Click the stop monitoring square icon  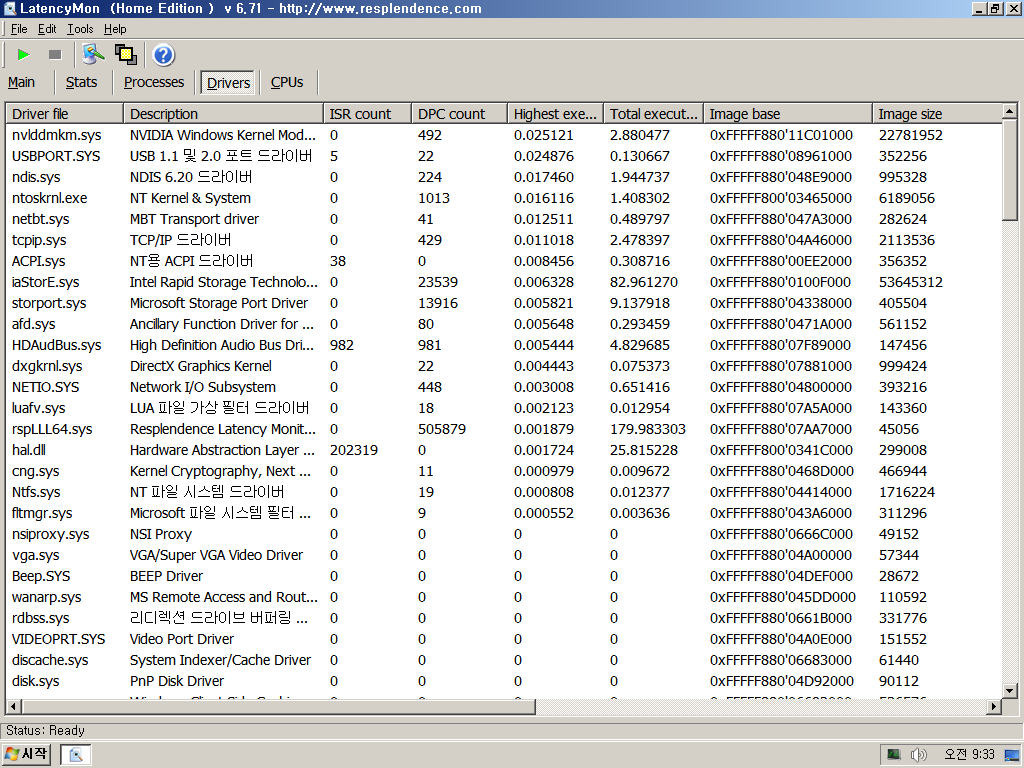55,55
